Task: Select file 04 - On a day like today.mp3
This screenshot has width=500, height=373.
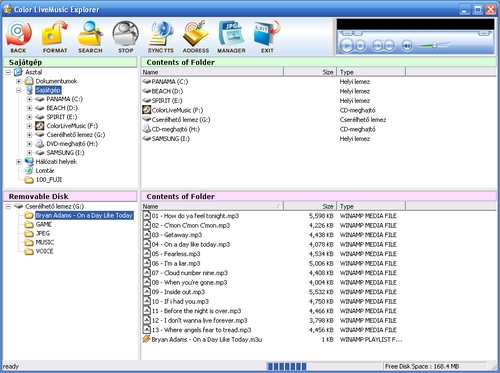Action: [x=191, y=245]
